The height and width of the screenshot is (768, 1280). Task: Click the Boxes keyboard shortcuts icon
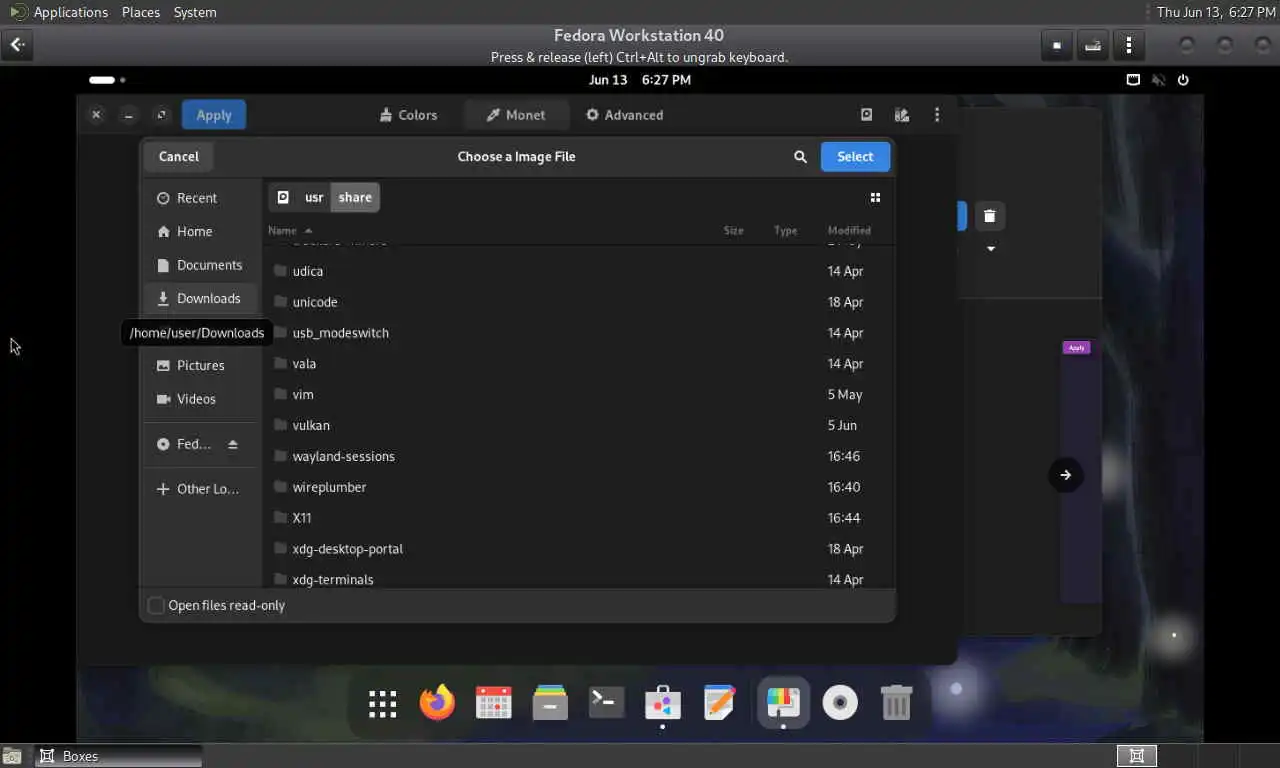point(1093,45)
